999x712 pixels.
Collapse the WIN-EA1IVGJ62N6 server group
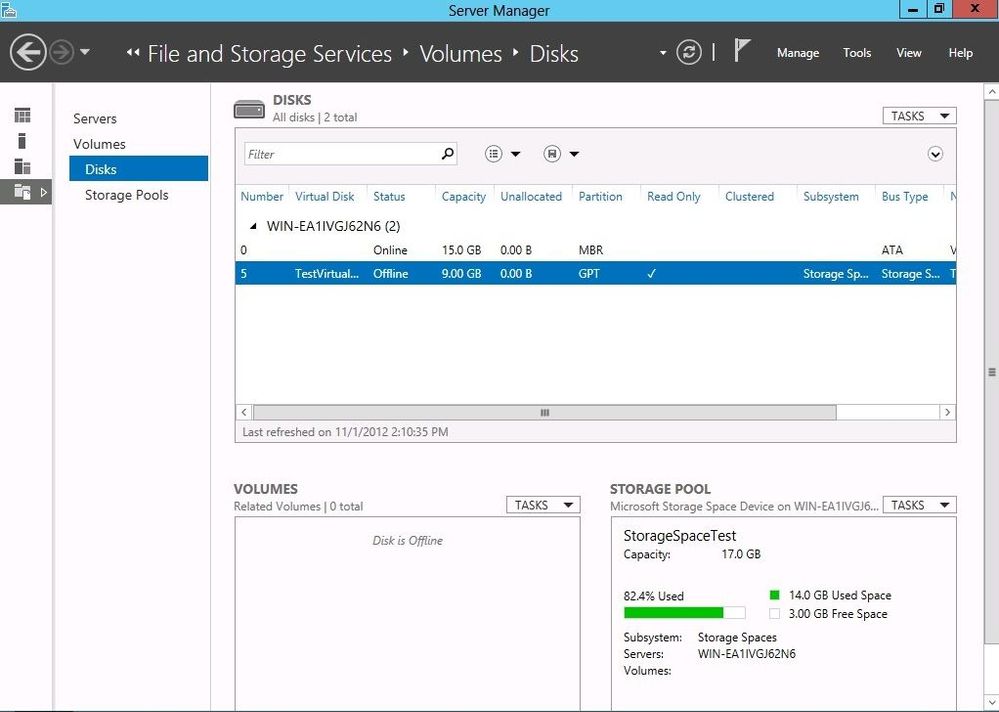point(252,226)
